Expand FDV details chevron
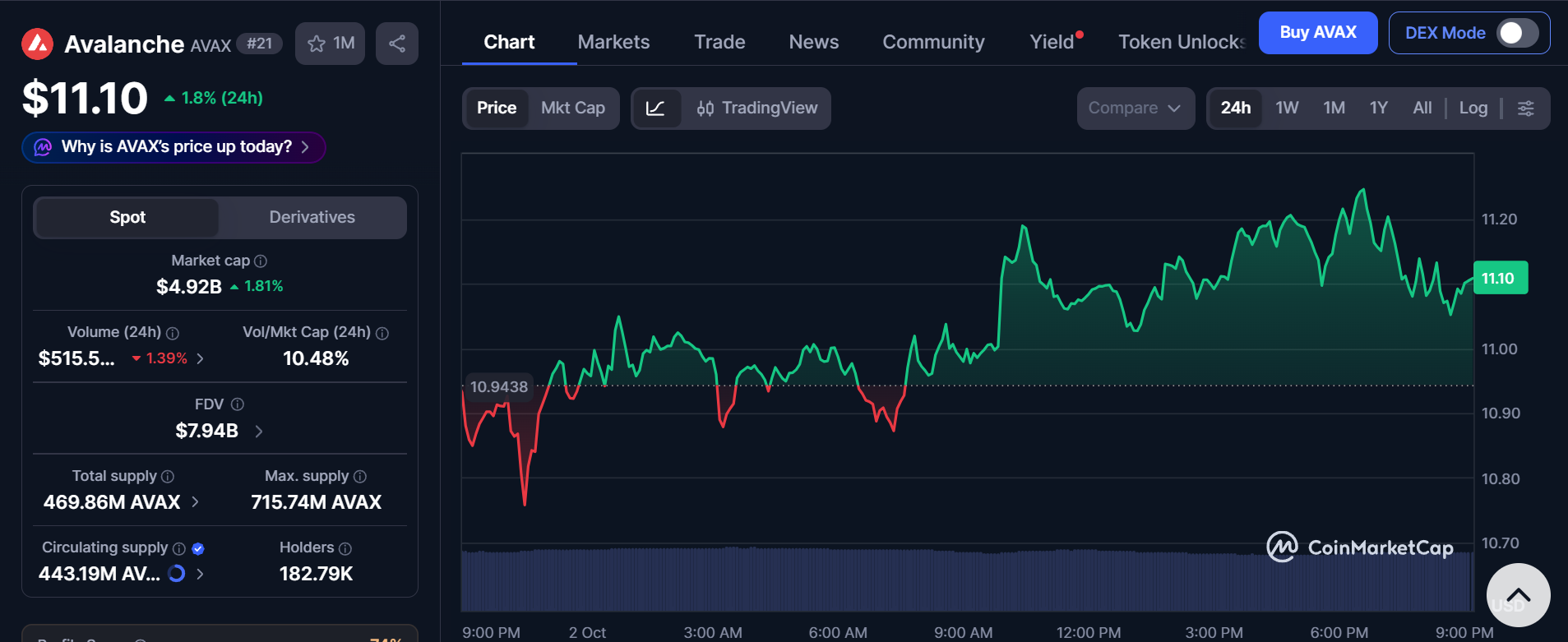The height and width of the screenshot is (642, 1568). tap(259, 431)
